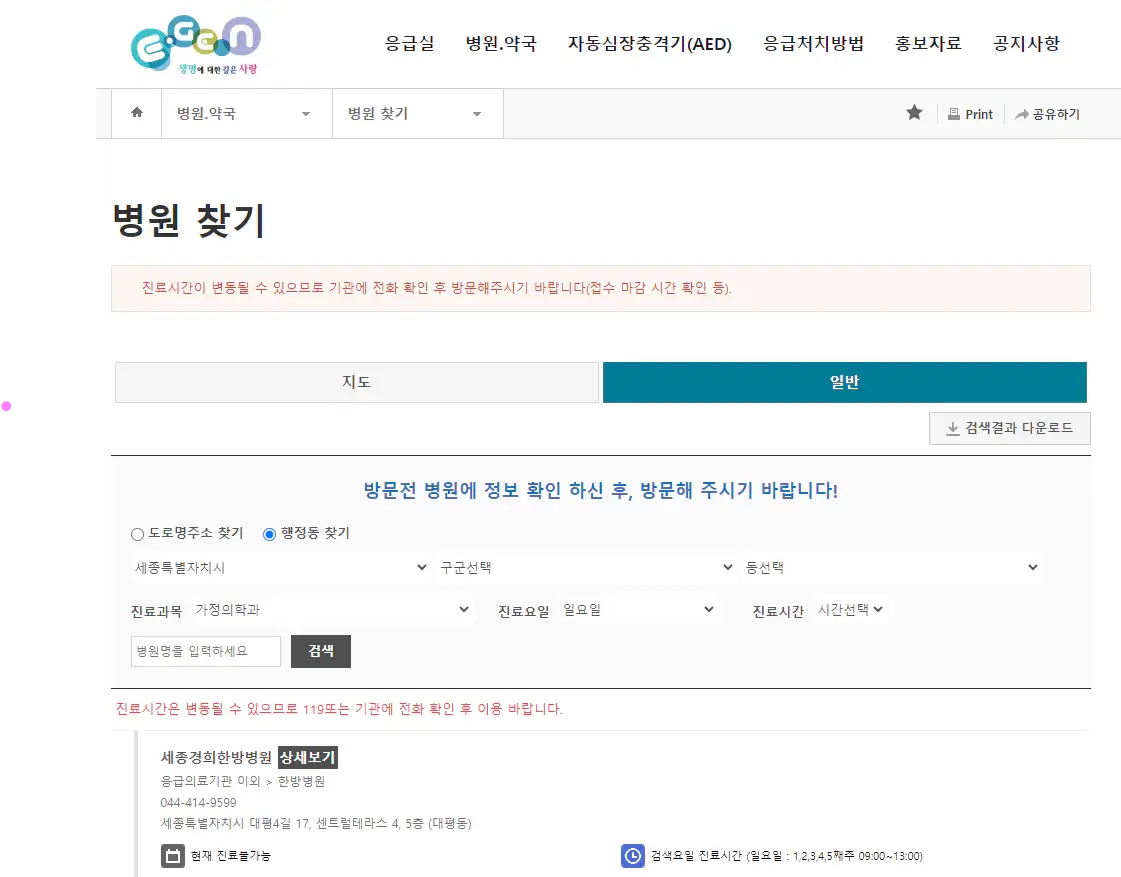The width and height of the screenshot is (1121, 877).
Task: Click the home icon in the breadcrumb bar
Action: [x=136, y=113]
